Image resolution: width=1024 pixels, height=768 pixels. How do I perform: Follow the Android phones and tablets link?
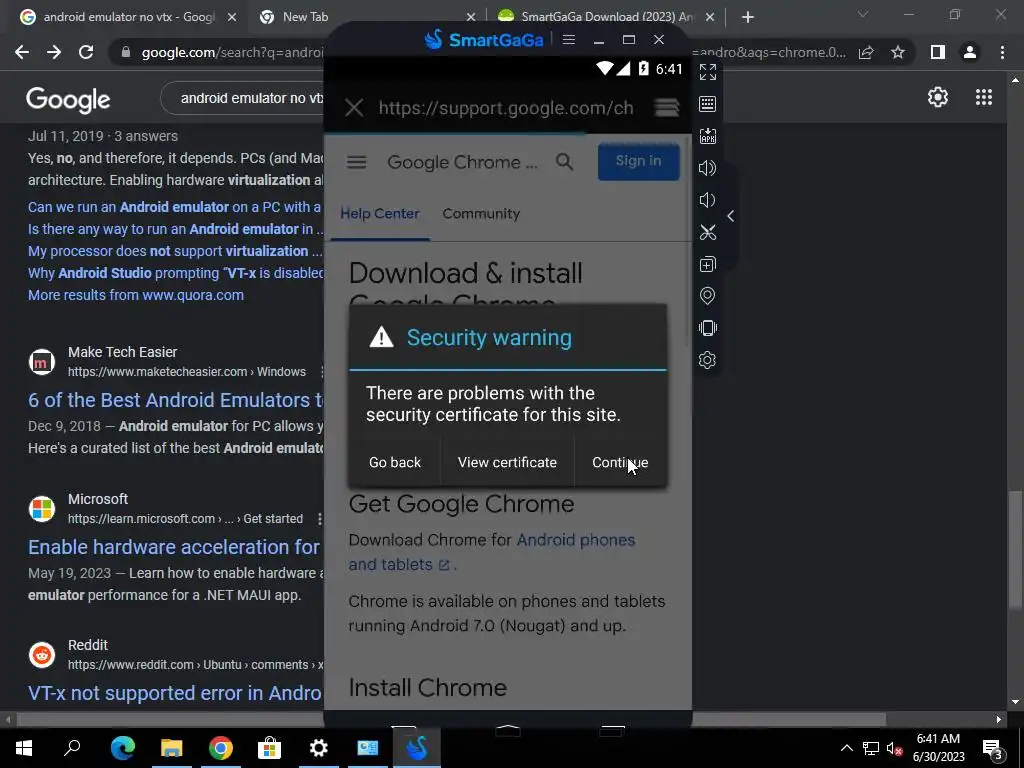pos(492,552)
